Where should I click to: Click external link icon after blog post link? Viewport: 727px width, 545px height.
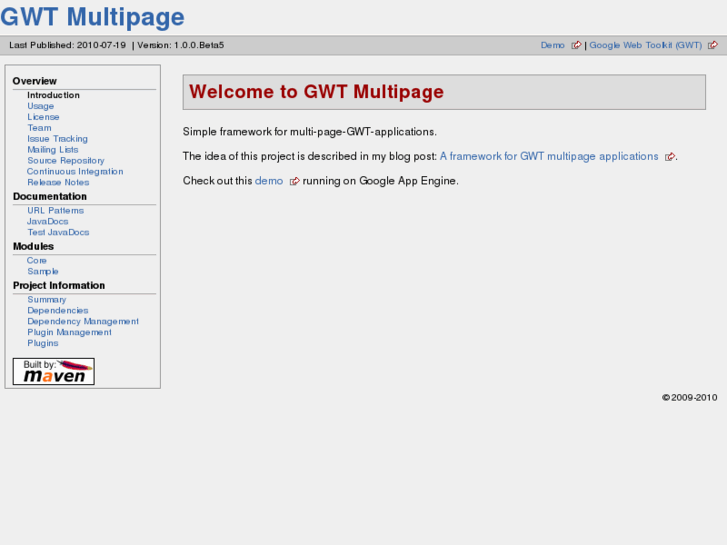[670, 157]
